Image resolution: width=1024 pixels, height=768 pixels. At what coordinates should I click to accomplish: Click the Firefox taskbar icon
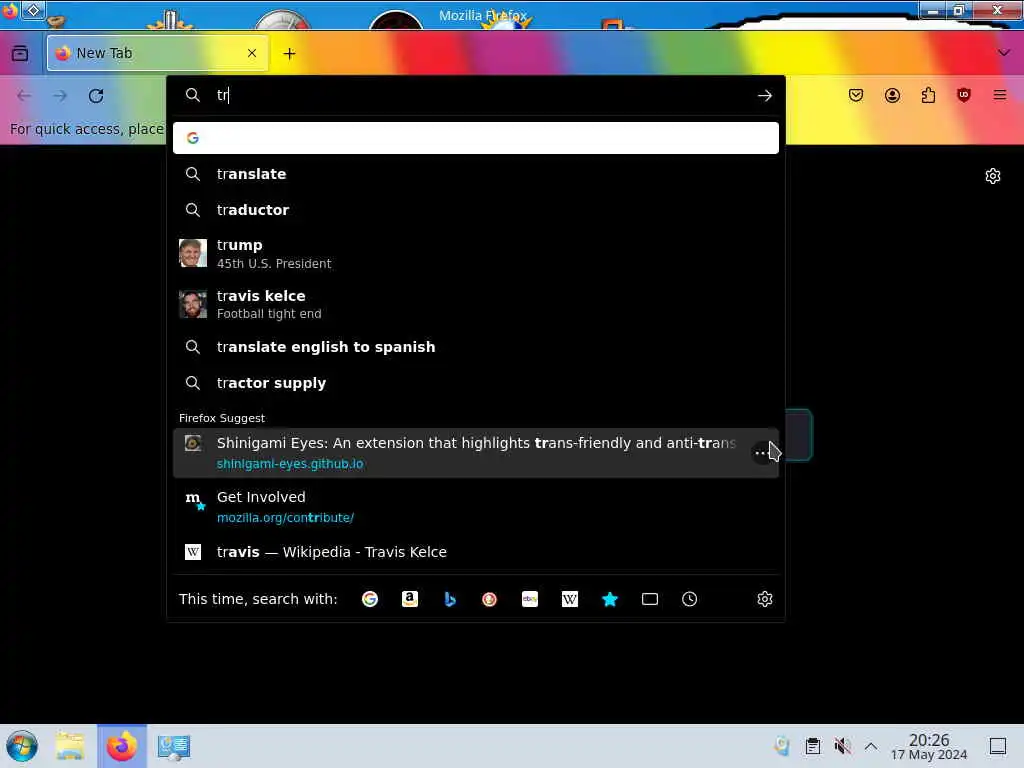[121, 746]
